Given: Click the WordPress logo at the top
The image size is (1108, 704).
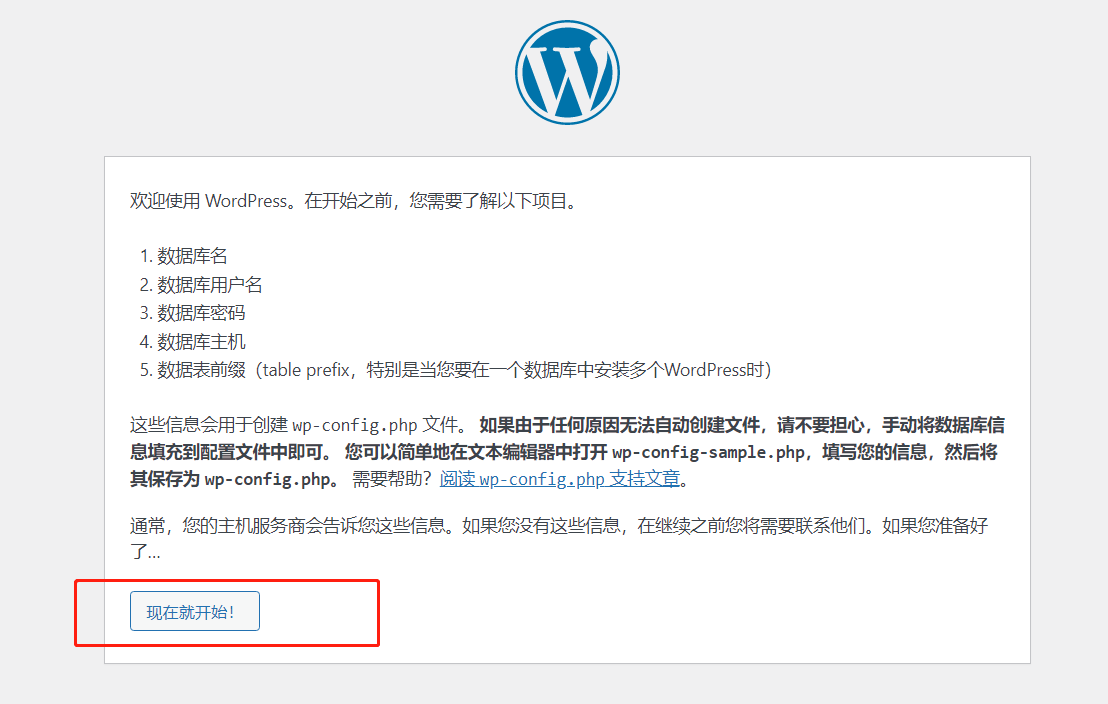Looking at the screenshot, I should click(x=567, y=73).
